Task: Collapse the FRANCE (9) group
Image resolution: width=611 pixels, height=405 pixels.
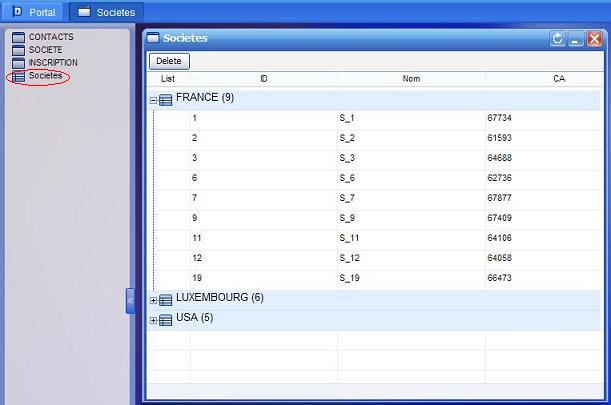Action: point(154,100)
